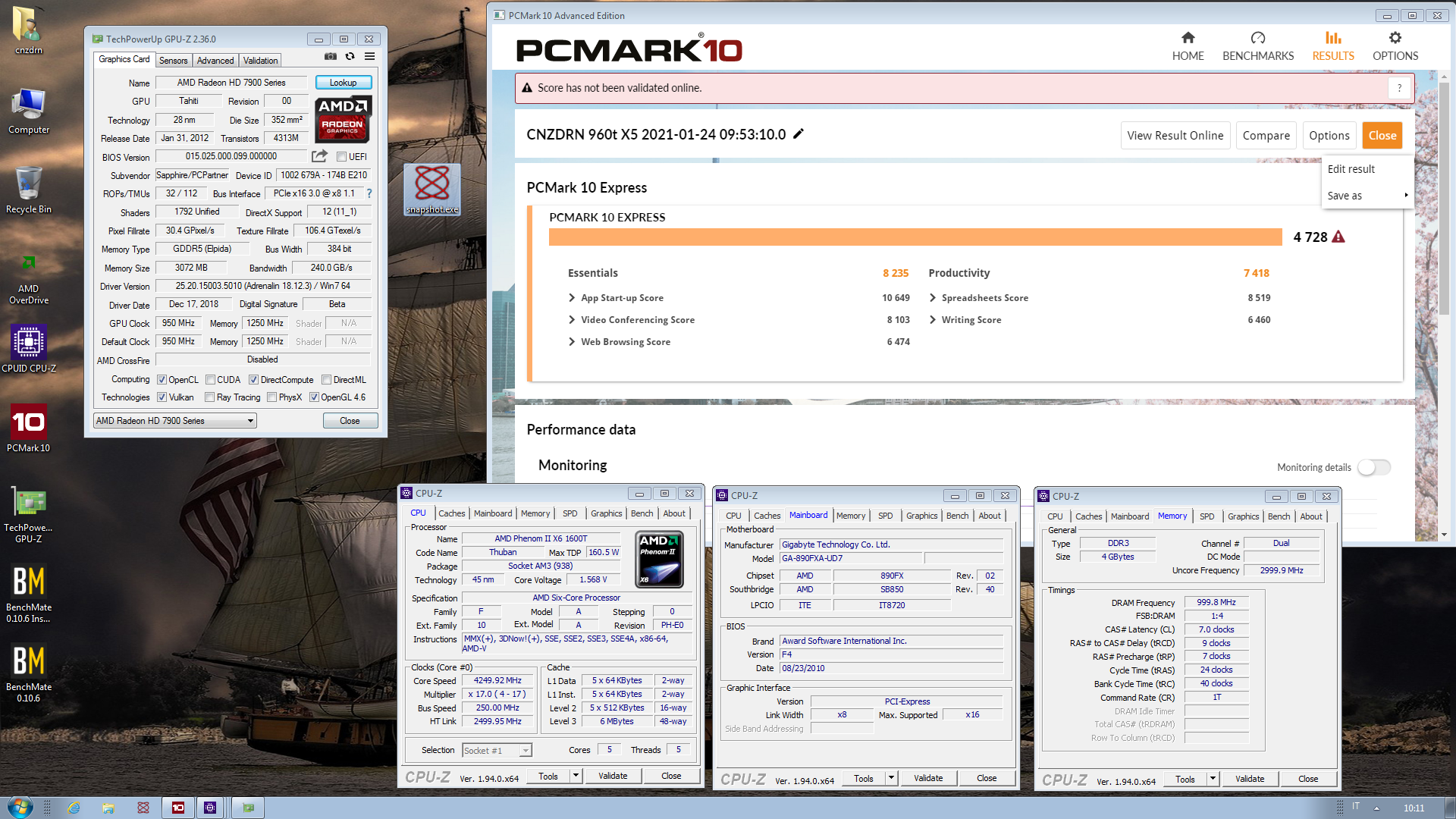Open the TechPowerUp GPU-Z desktop icon
This screenshot has width=1456, height=819.
point(29,514)
